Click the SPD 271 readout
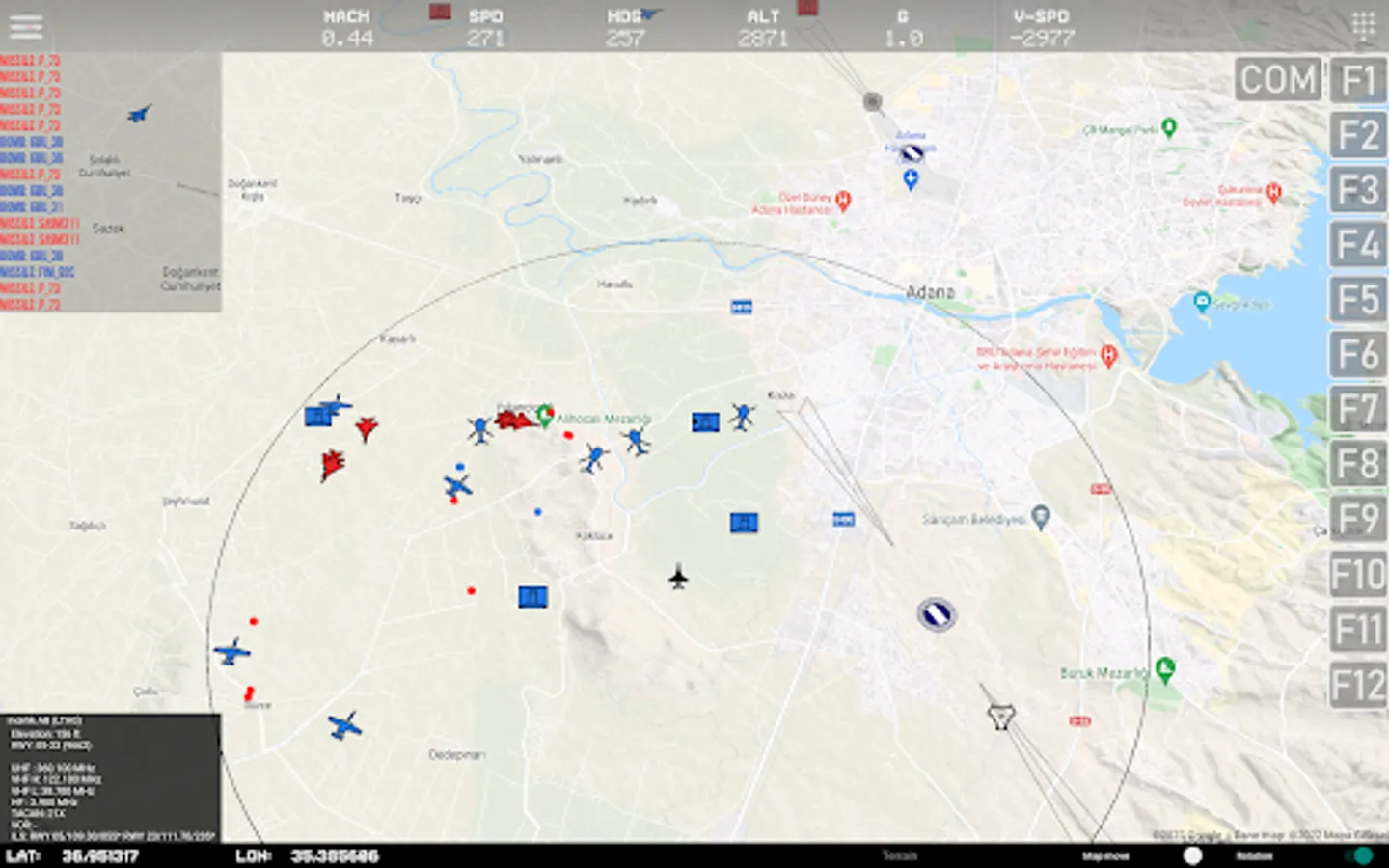1389x868 pixels. point(485,28)
